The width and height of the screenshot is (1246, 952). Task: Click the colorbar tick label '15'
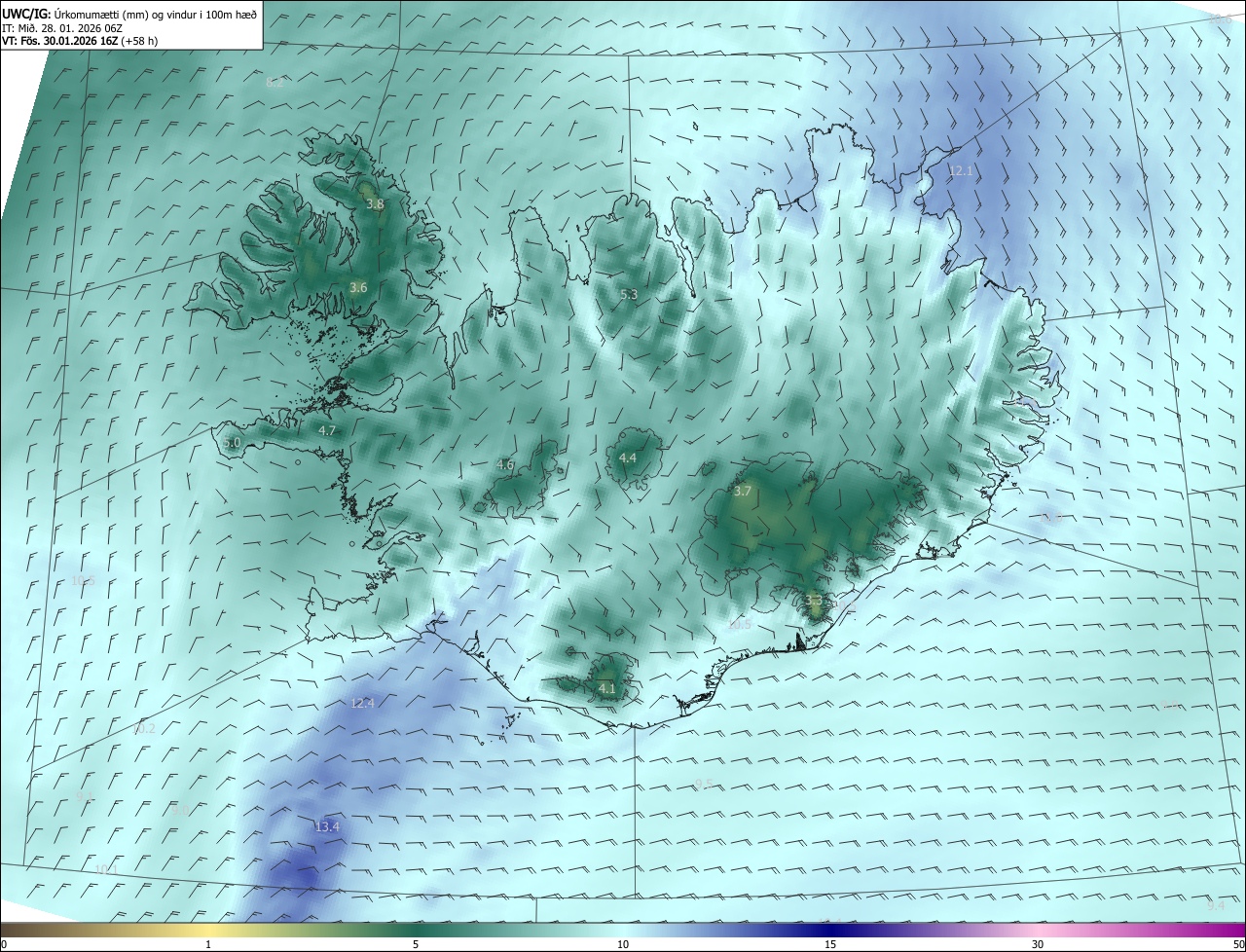(x=830, y=944)
